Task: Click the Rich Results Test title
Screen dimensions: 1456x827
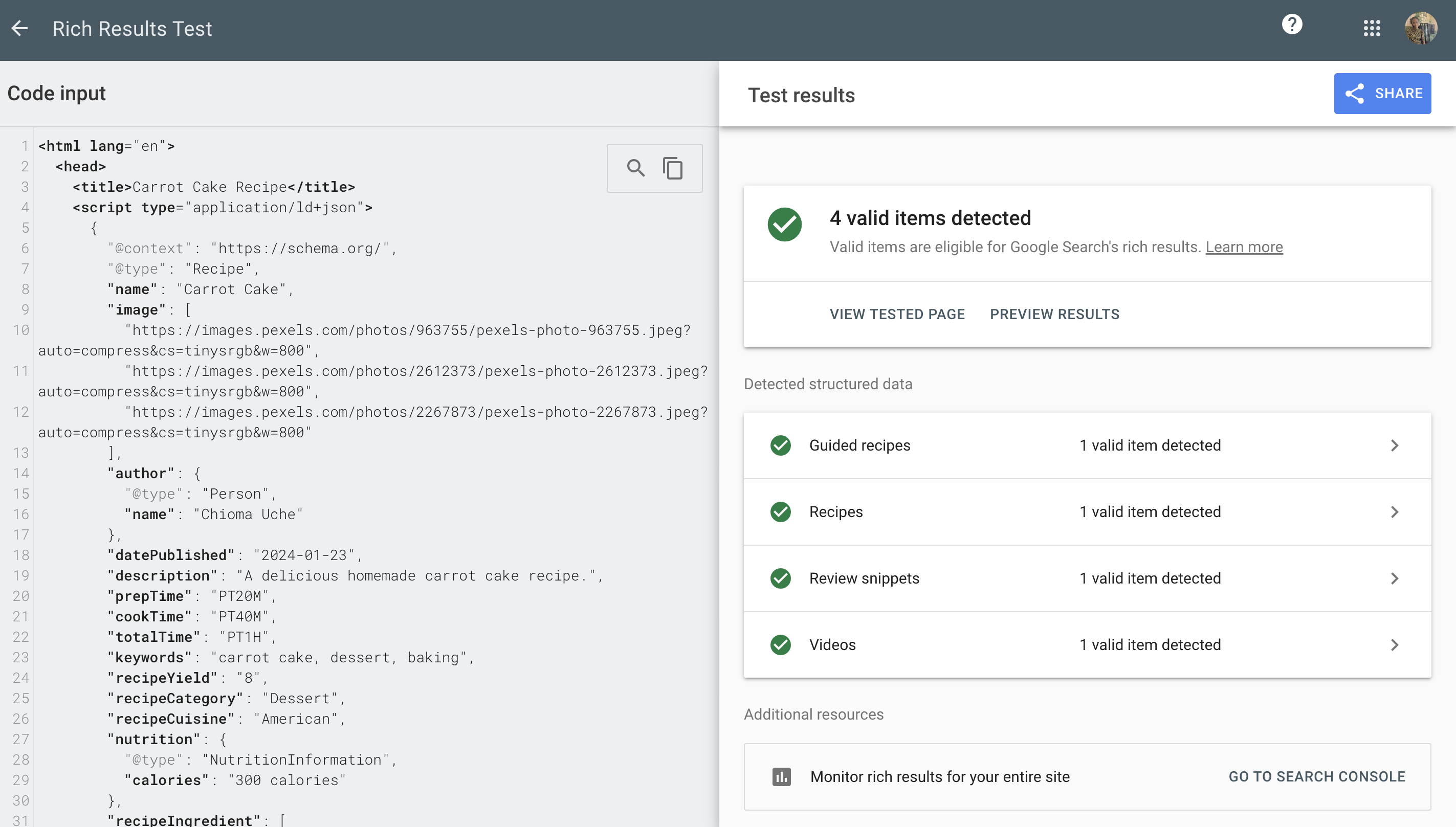Action: click(132, 29)
